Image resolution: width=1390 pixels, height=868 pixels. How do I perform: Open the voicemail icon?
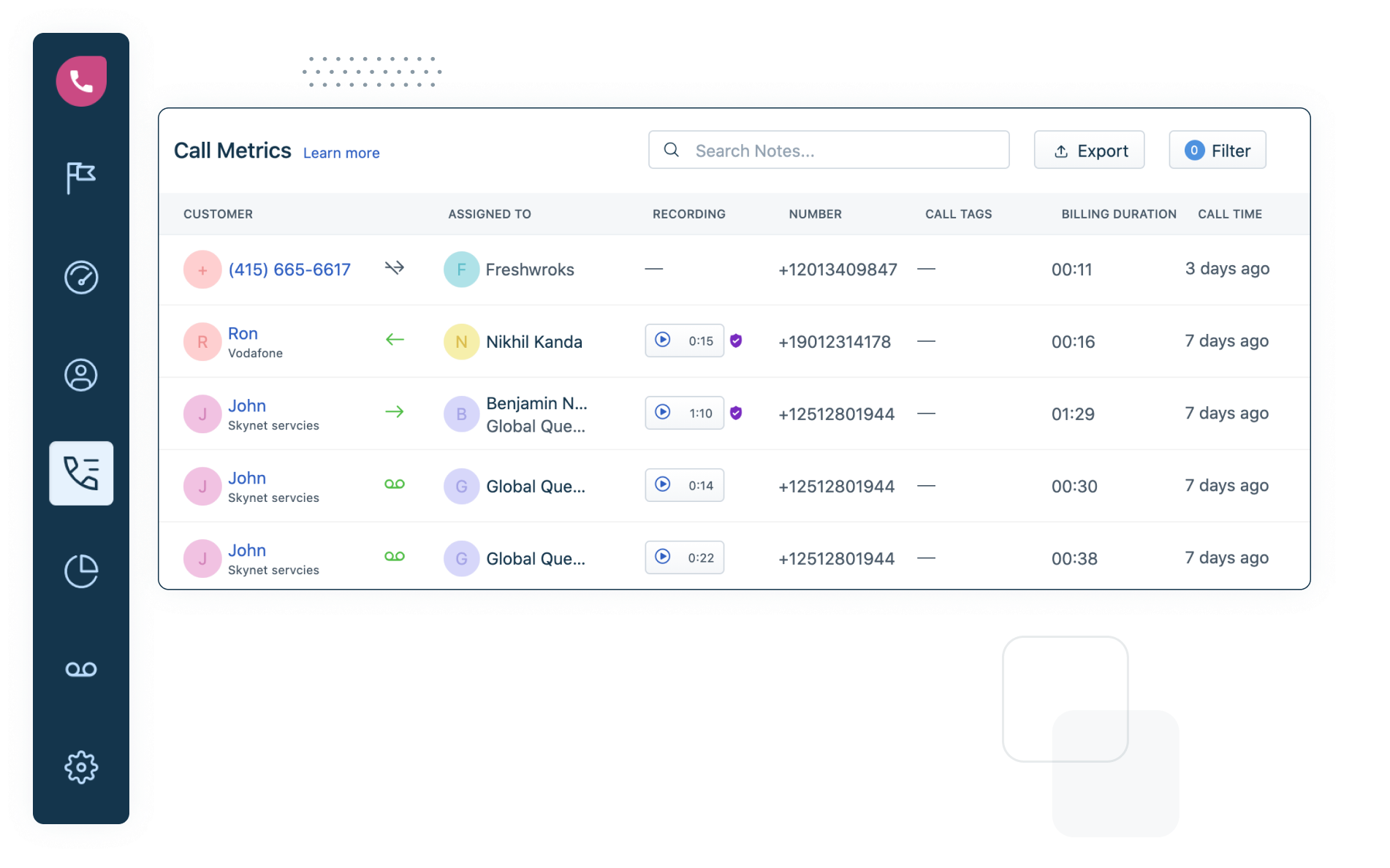tap(80, 668)
